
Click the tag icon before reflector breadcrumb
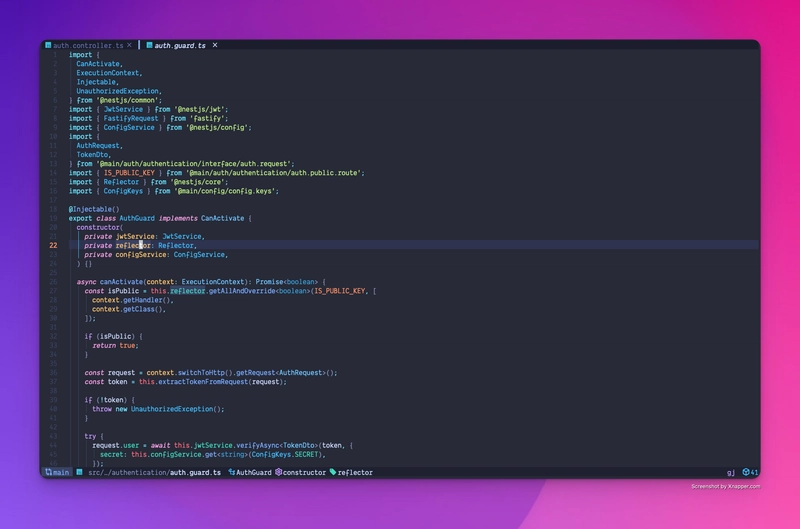[x=333, y=472]
